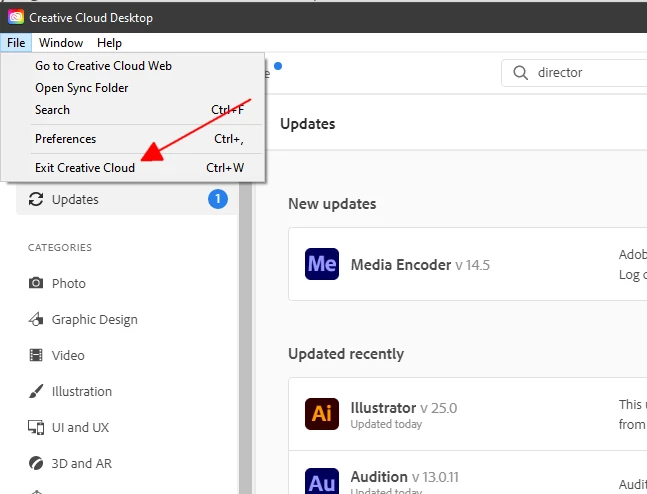Open the Updates sidebar item
The width and height of the screenshot is (647, 494).
(x=127, y=199)
